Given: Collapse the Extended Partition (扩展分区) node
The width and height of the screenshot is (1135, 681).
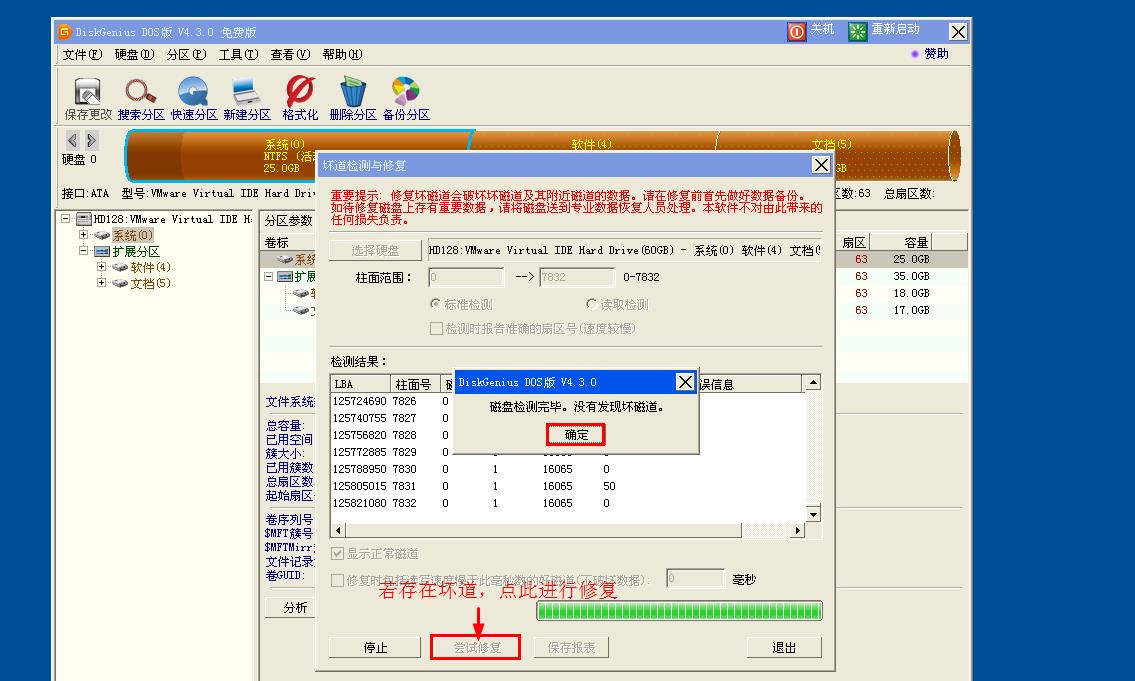Looking at the screenshot, I should coord(83,250).
